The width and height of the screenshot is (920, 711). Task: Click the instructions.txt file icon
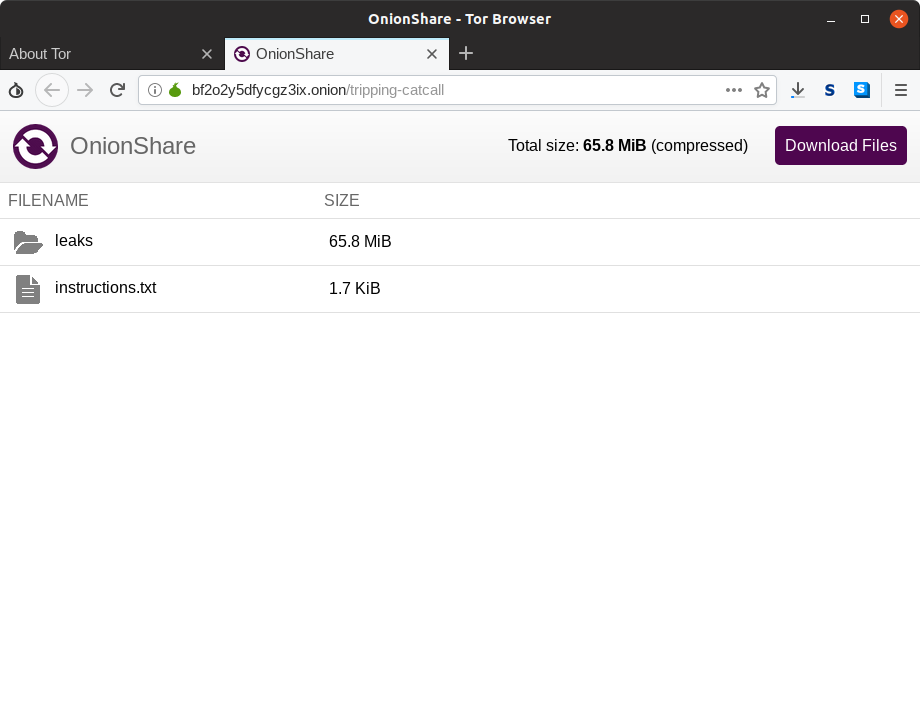pos(28,289)
